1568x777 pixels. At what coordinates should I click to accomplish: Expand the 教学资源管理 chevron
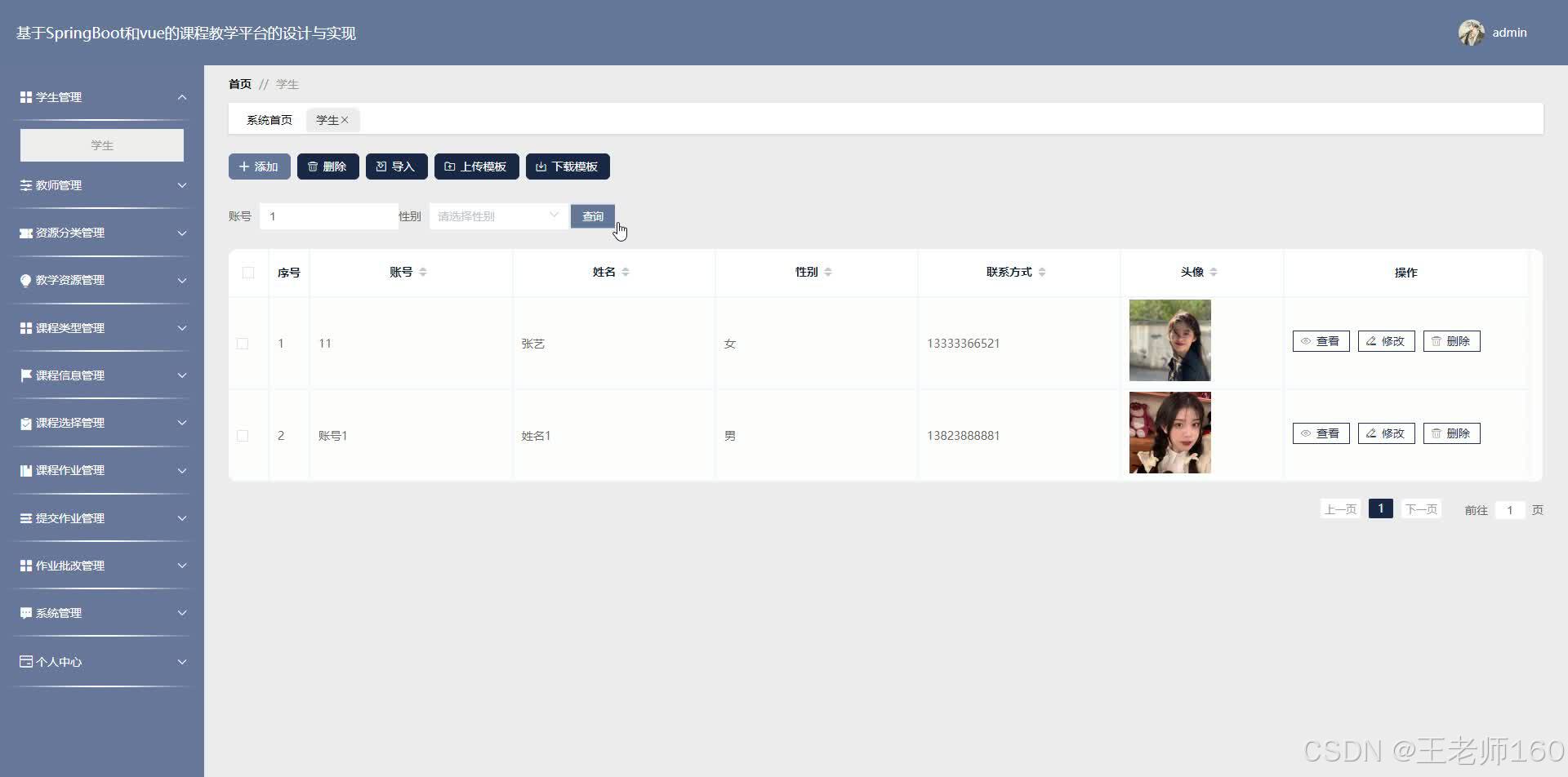[x=182, y=280]
